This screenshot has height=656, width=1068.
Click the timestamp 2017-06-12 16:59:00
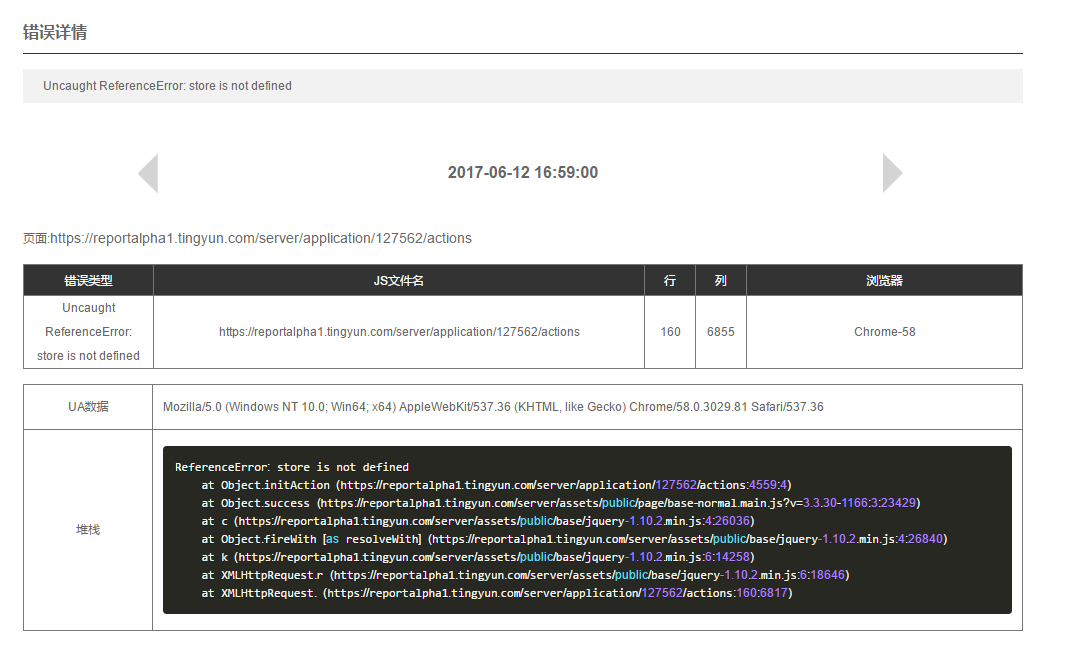pos(522,172)
